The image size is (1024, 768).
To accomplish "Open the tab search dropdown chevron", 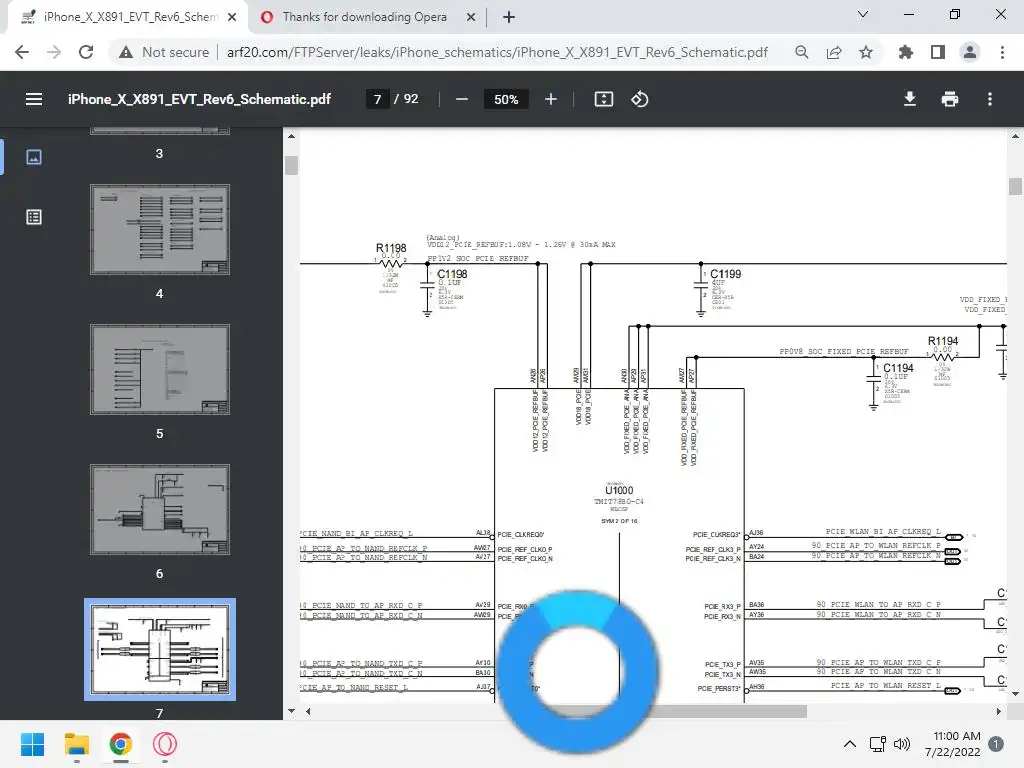I will coord(863,14).
